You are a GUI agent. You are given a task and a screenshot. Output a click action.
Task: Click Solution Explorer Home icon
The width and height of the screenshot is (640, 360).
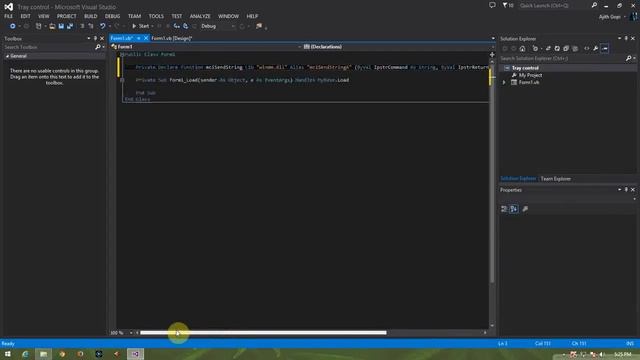coord(522,49)
